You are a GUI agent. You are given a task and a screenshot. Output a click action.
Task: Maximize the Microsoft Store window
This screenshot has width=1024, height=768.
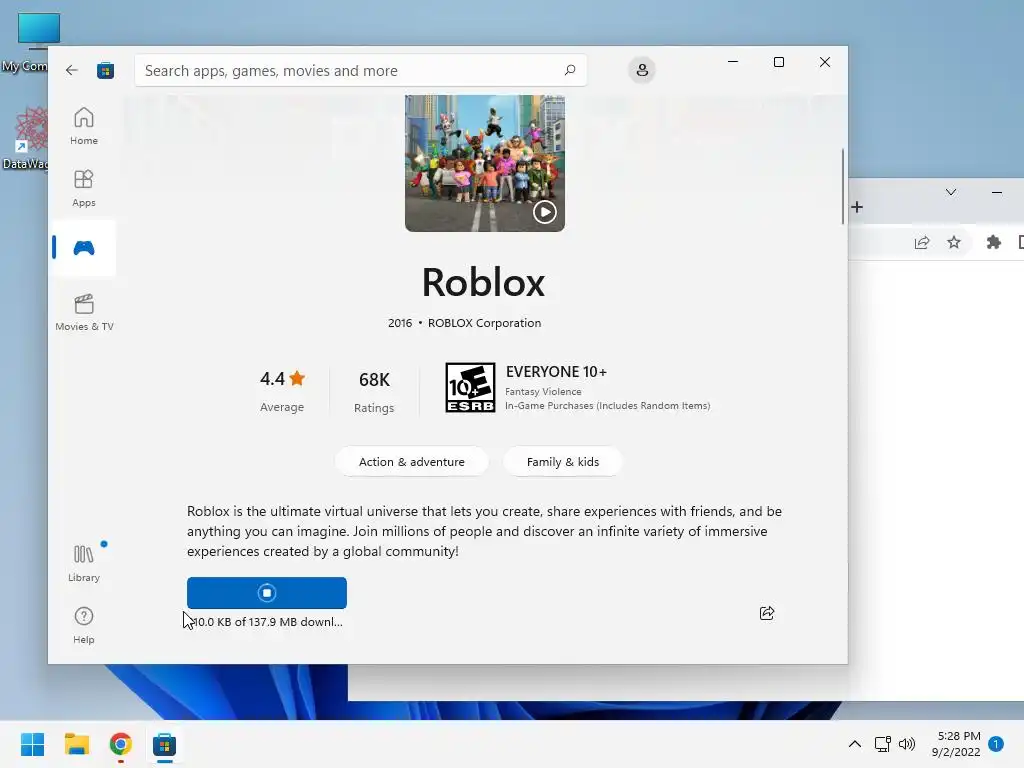click(x=778, y=62)
